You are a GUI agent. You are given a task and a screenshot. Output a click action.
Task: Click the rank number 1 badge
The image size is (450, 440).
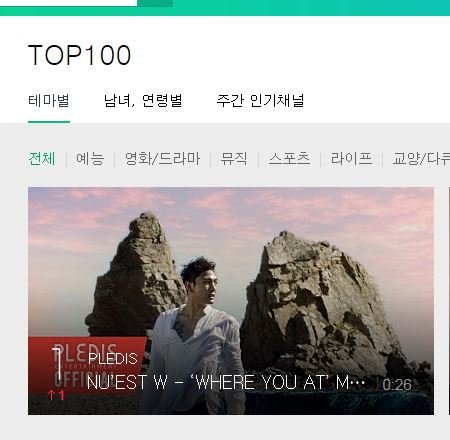click(57, 365)
